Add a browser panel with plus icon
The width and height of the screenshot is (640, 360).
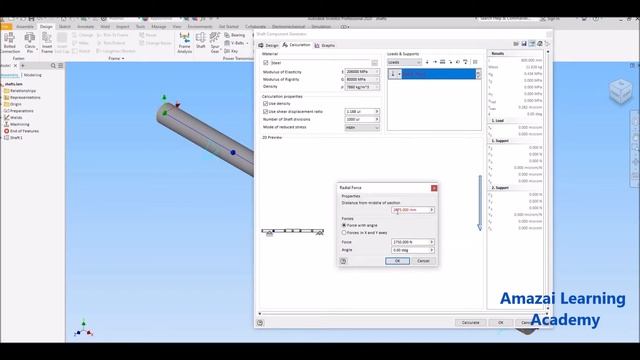(x=23, y=66)
